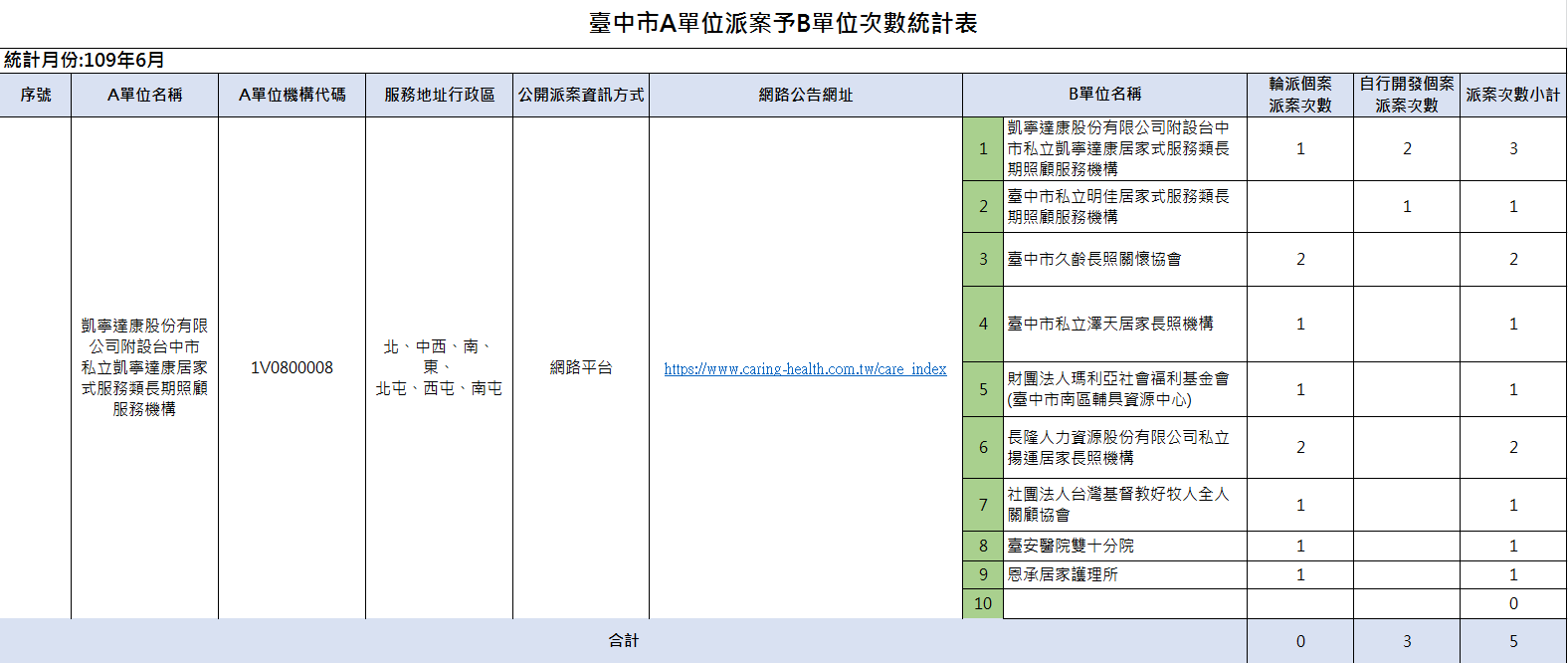Click the title 臺中市A單位派案予B單位次數統計表
This screenshot has width=1568, height=663.
tap(783, 23)
